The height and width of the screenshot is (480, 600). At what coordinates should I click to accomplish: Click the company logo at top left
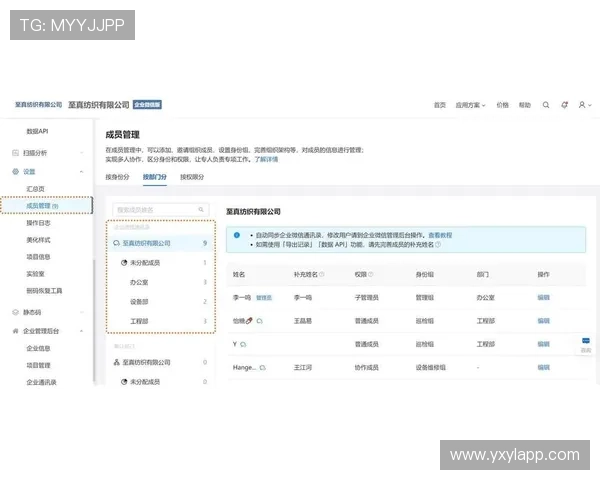pos(38,105)
